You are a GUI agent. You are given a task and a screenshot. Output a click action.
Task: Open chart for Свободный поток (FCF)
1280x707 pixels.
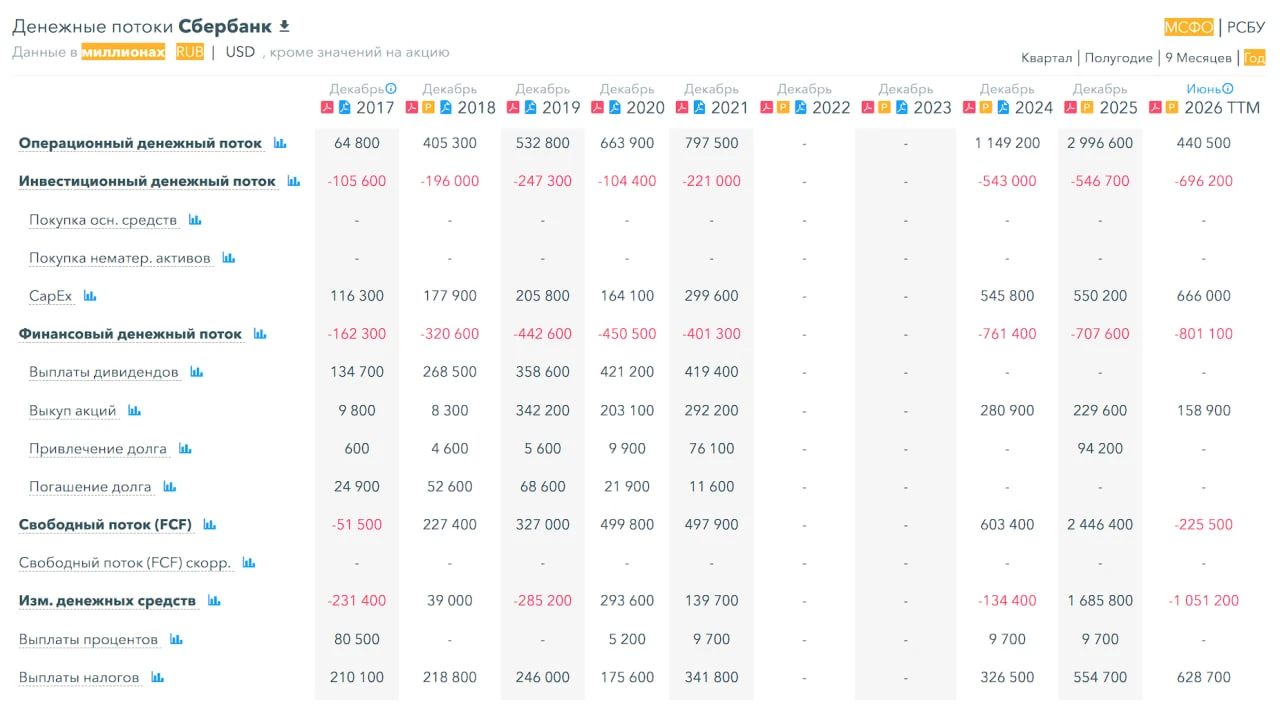(x=210, y=524)
